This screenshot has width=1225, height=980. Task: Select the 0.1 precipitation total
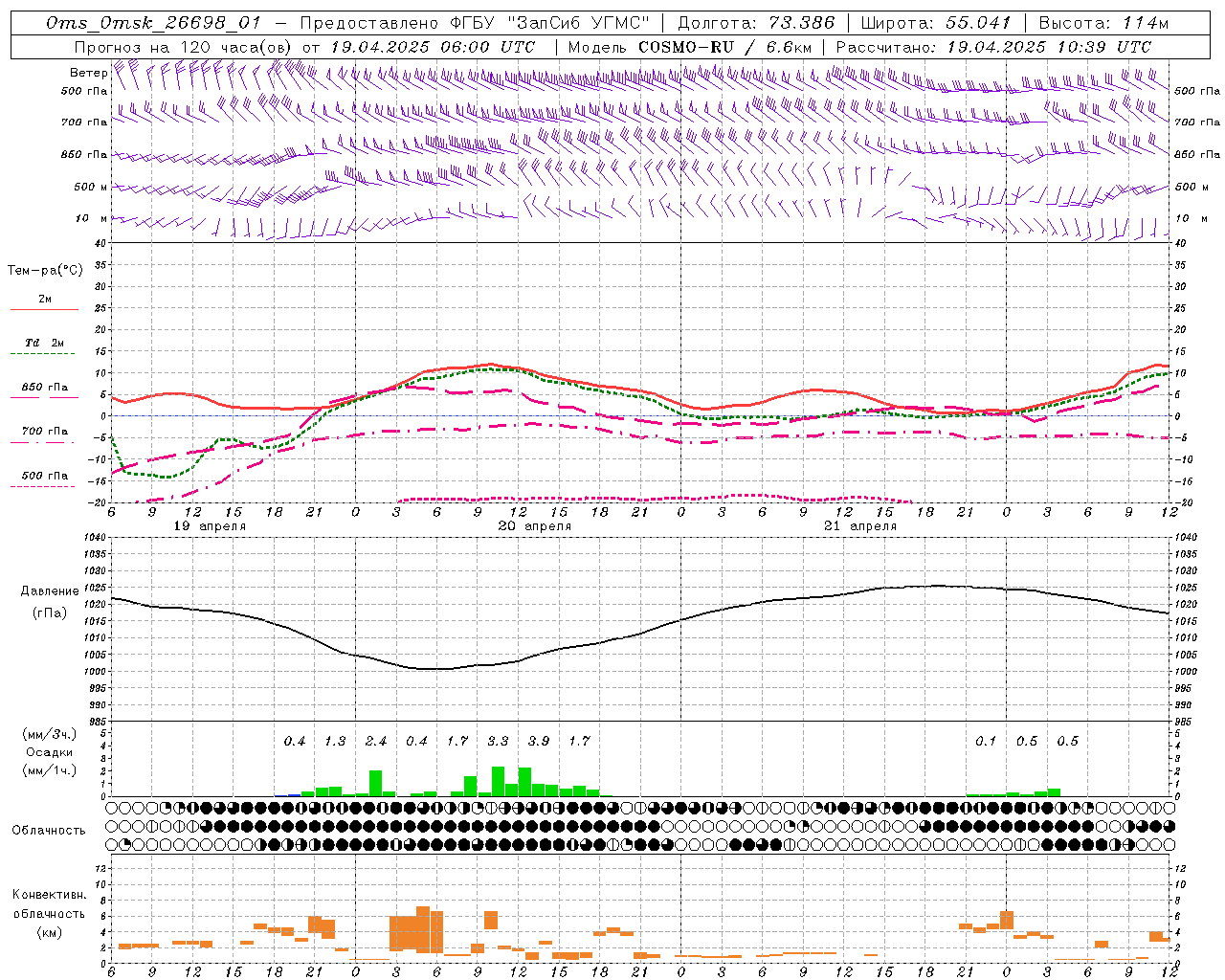(986, 742)
